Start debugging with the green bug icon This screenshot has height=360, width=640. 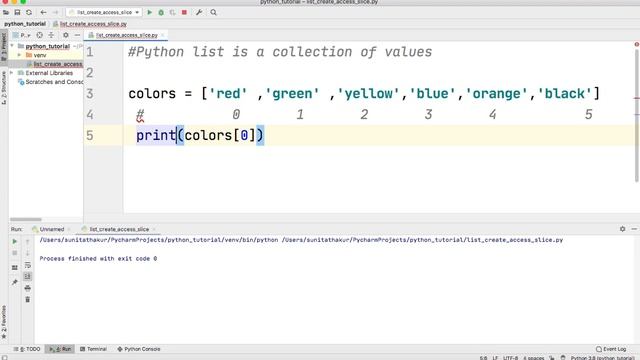click(x=161, y=13)
